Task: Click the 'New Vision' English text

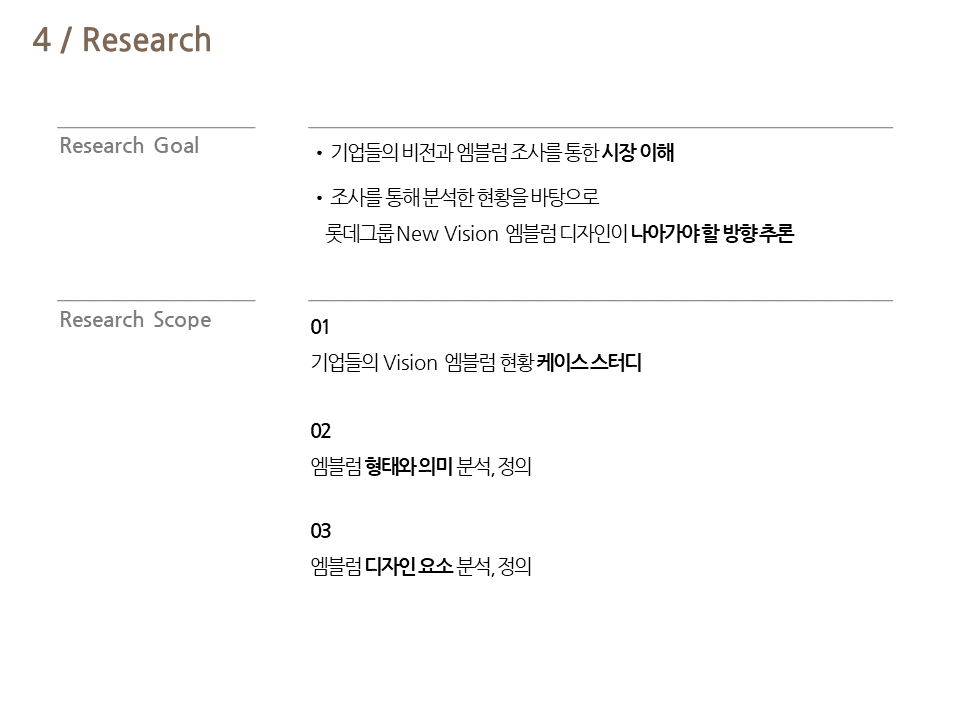Action: (x=448, y=234)
